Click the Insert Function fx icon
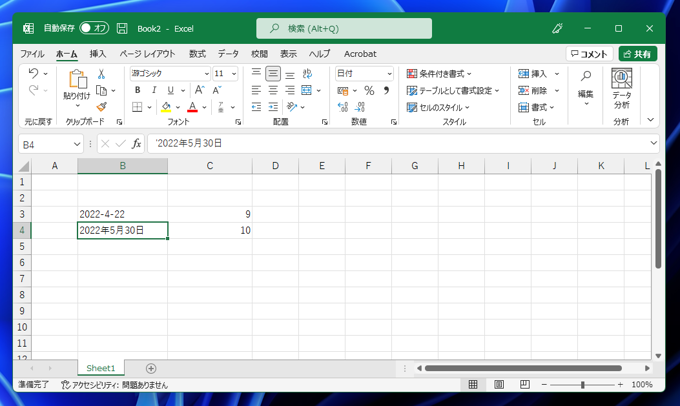The width and height of the screenshot is (680, 406). (137, 144)
